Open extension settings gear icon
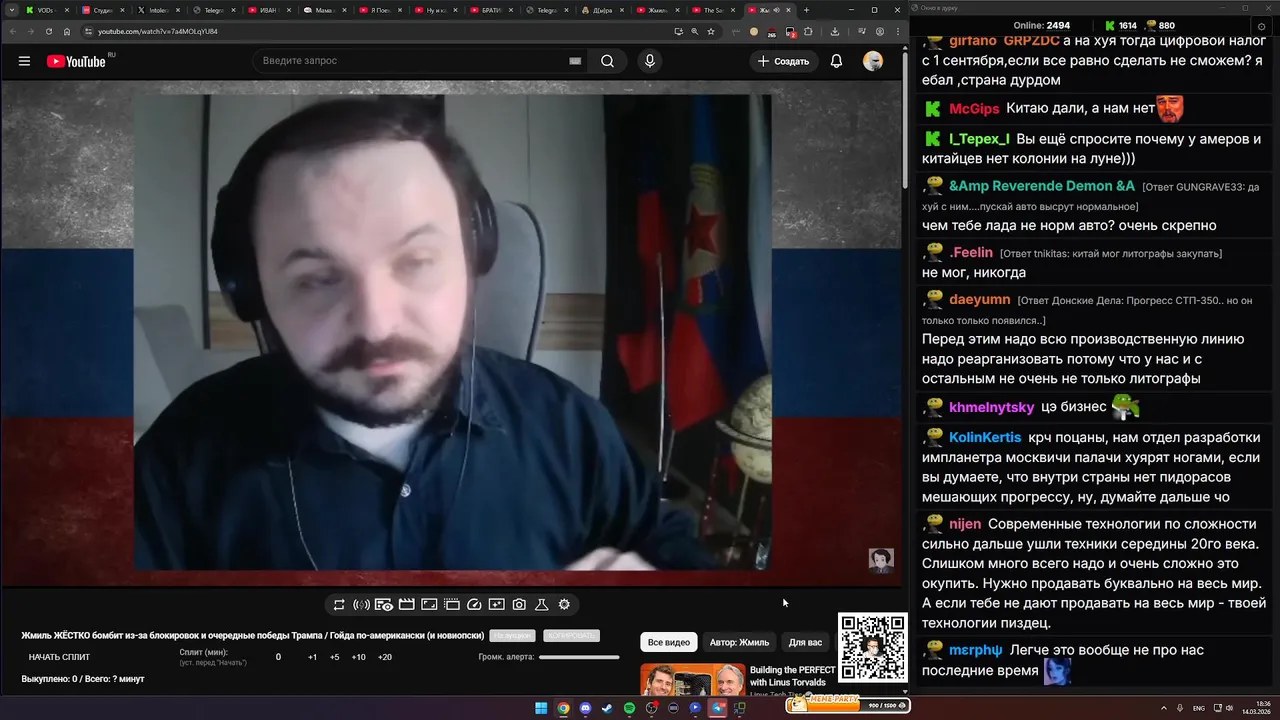The image size is (1280, 720). 564,604
